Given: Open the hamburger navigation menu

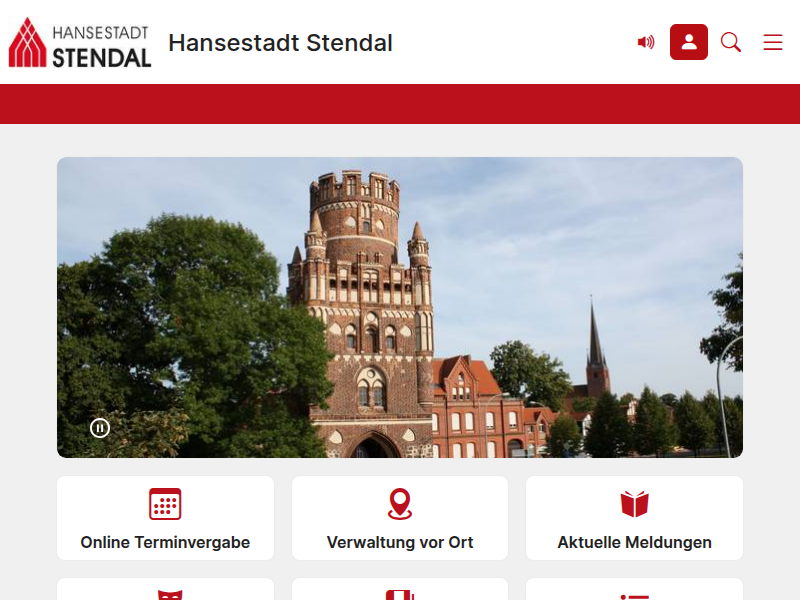Looking at the screenshot, I should click(x=773, y=42).
